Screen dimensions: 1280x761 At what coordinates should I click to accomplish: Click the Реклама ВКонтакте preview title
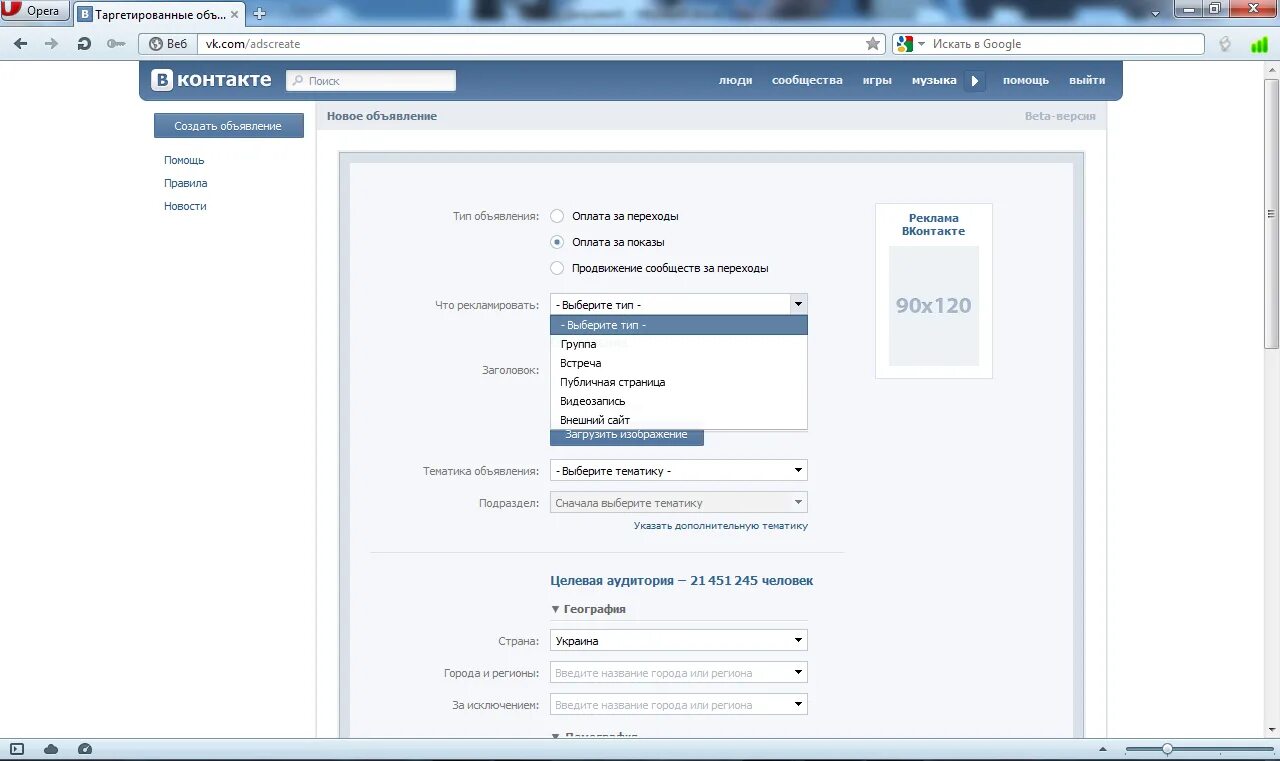[x=934, y=224]
